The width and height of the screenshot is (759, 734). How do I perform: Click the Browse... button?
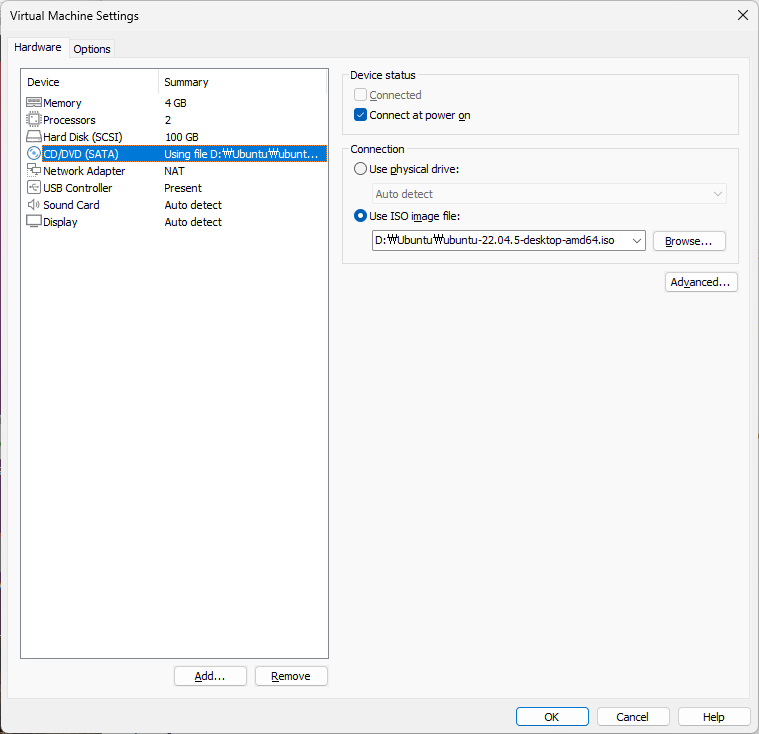689,241
